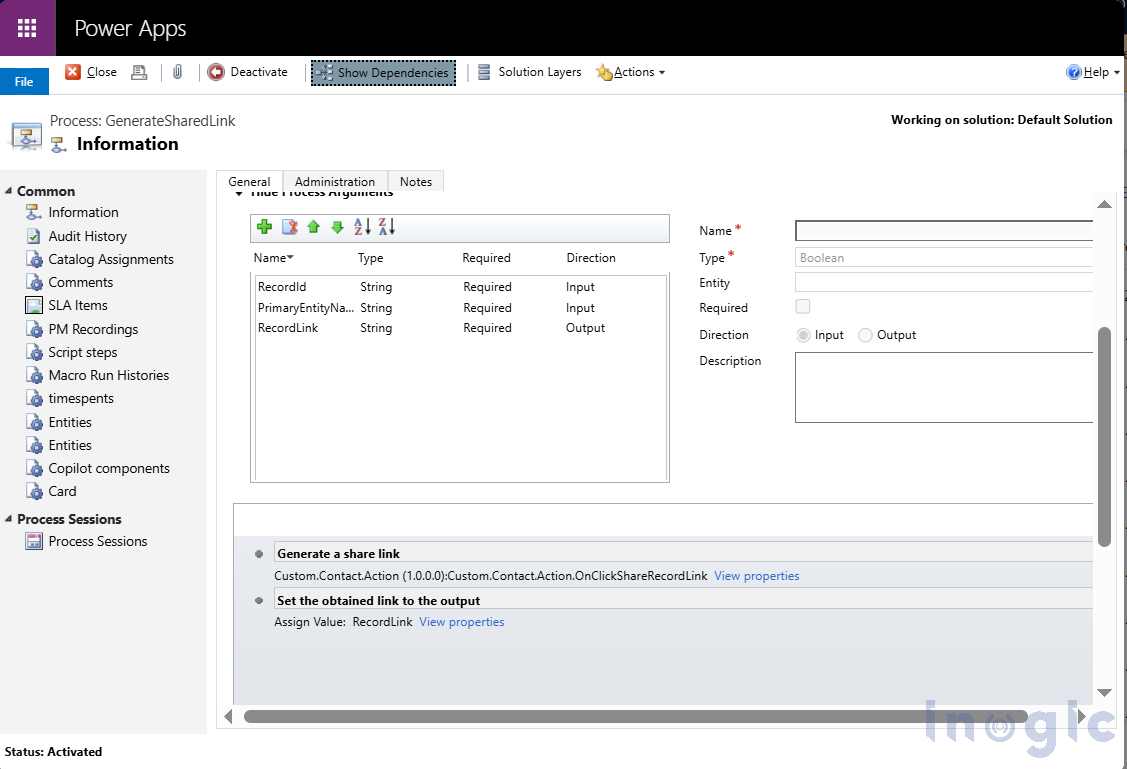The width and height of the screenshot is (1127, 769).
Task: Click the Card navigation icon
Action: point(34,491)
